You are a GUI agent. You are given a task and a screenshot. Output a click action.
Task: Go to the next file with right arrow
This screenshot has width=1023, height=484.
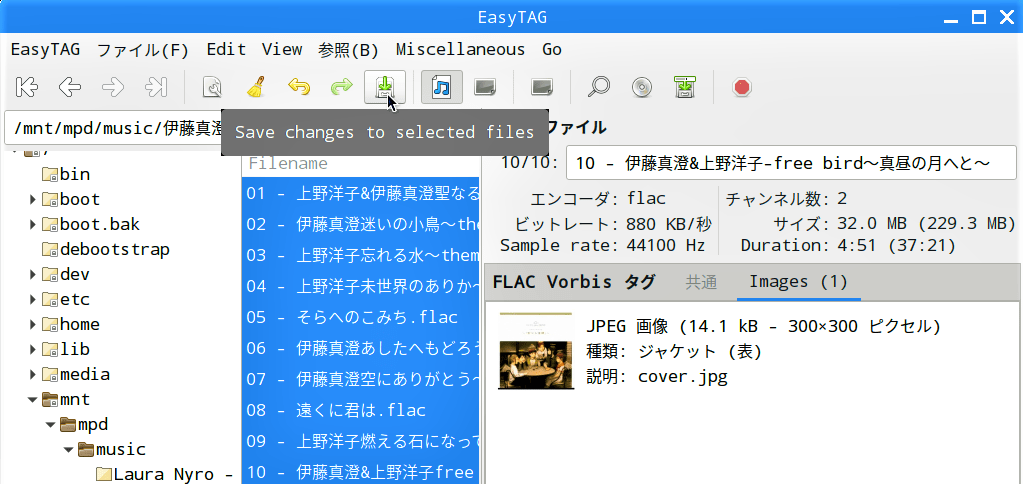(x=113, y=87)
